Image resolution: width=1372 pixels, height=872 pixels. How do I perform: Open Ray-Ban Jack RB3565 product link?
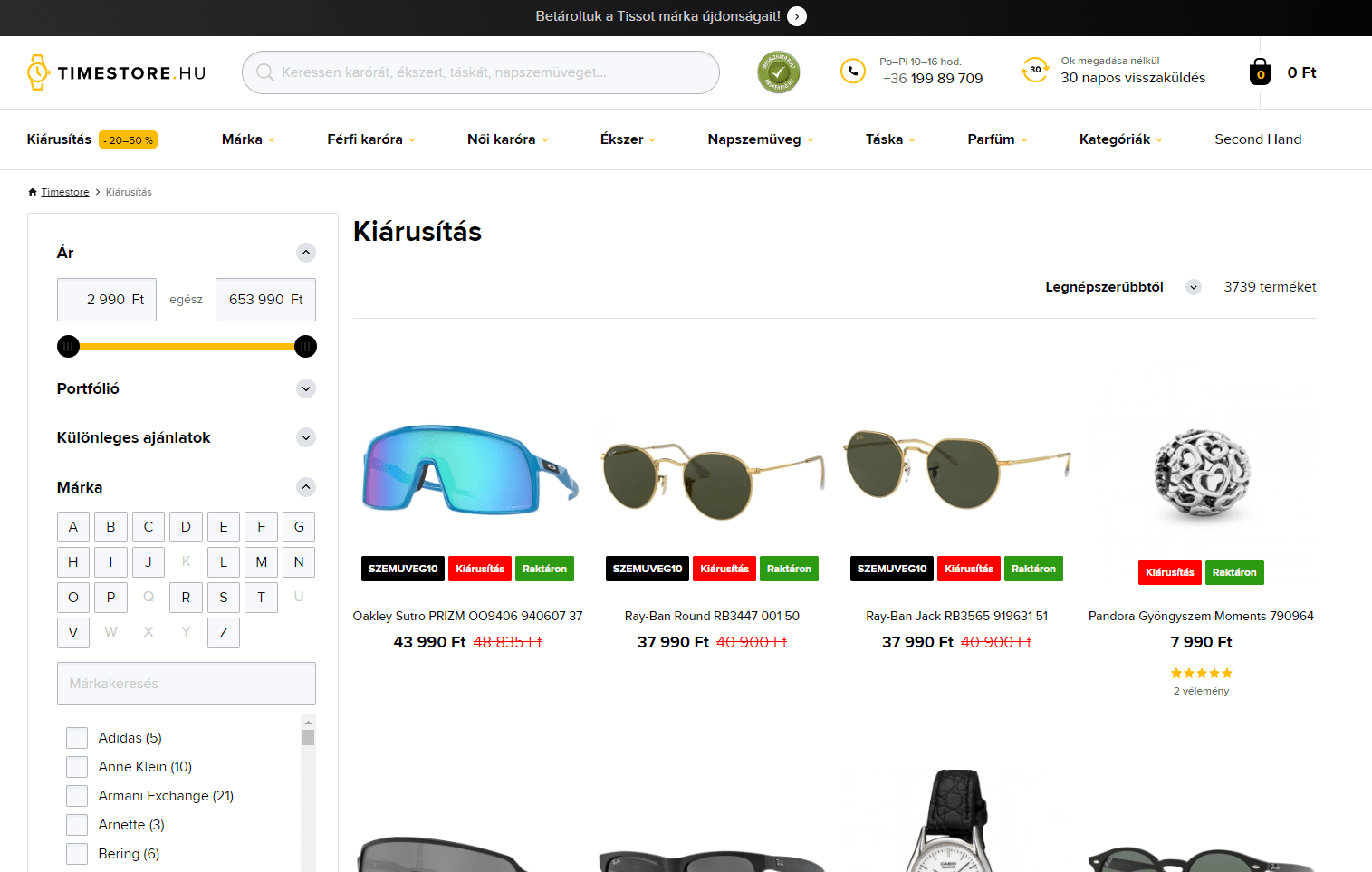pos(956,616)
